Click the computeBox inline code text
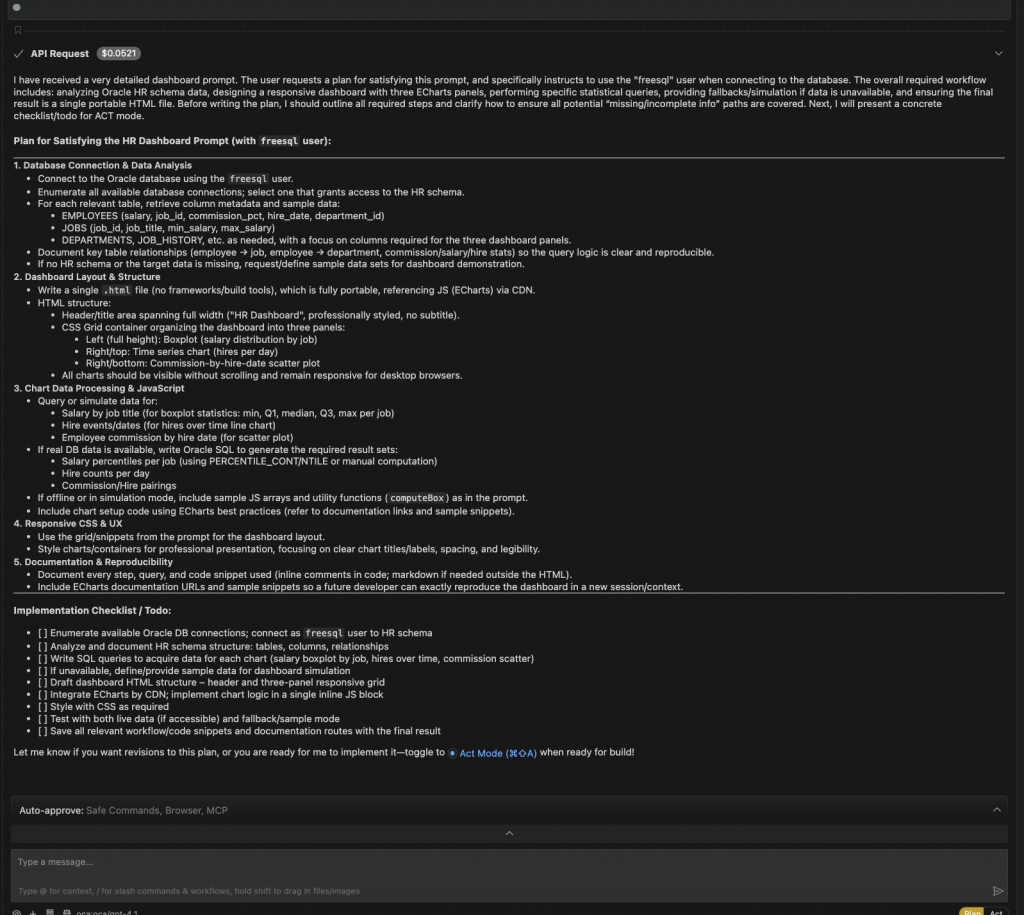This screenshot has height=915, width=1024. click(417, 498)
